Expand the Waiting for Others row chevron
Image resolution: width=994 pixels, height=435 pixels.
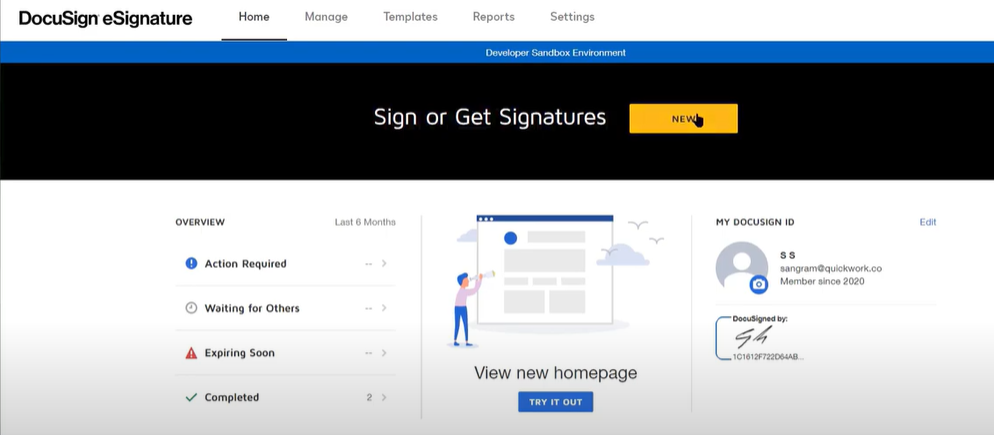(384, 308)
